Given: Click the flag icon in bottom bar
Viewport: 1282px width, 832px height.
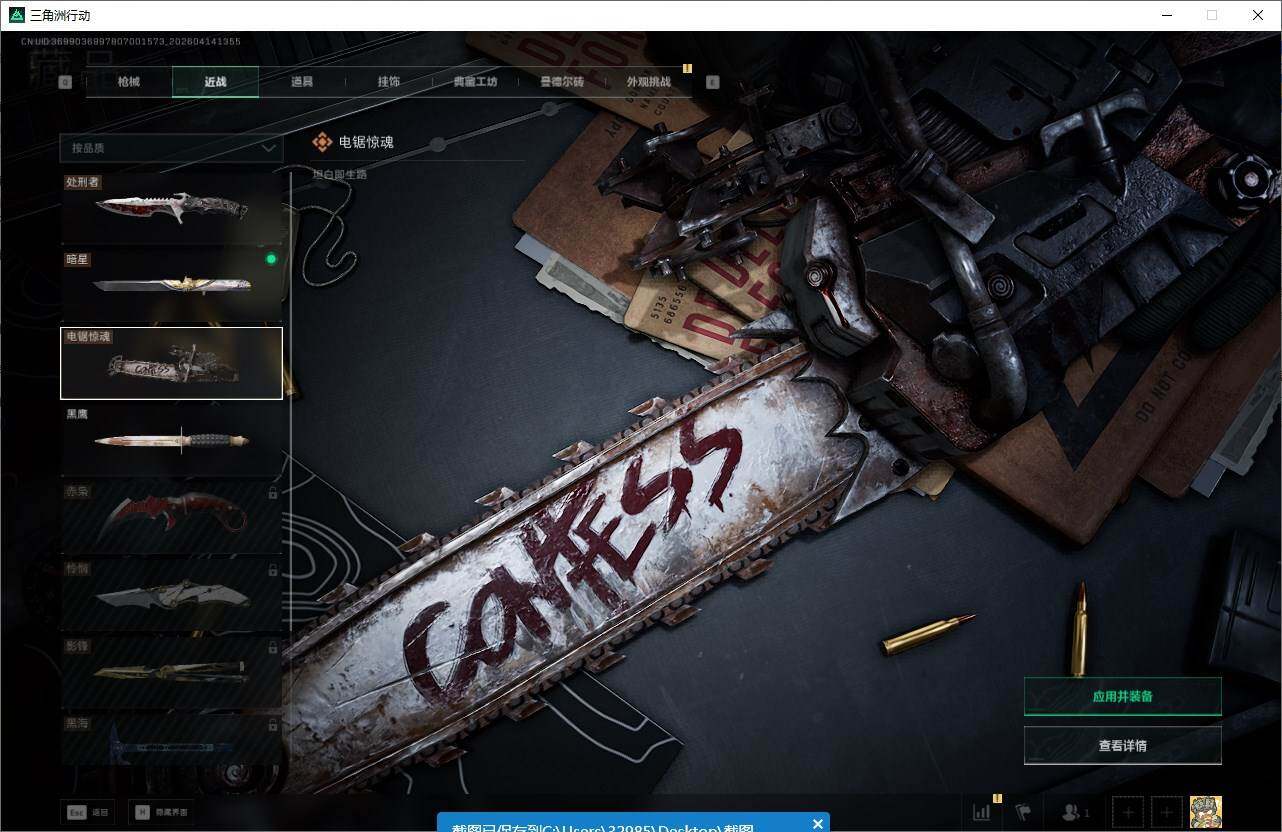Looking at the screenshot, I should point(1022,812).
